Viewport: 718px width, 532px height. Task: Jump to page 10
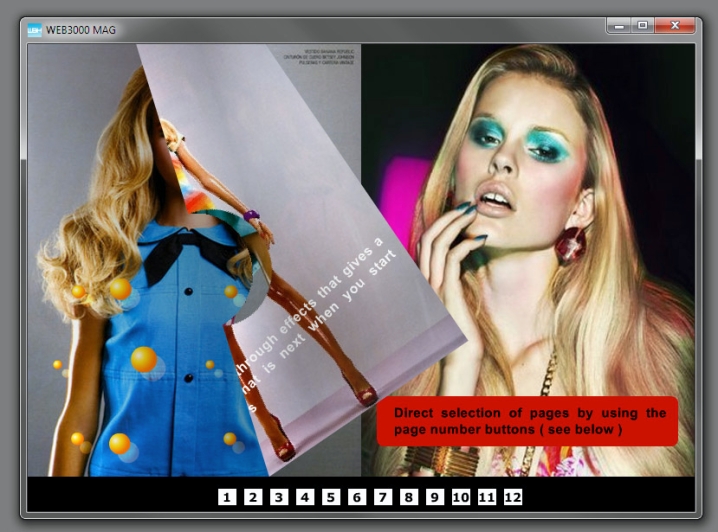[x=461, y=496]
